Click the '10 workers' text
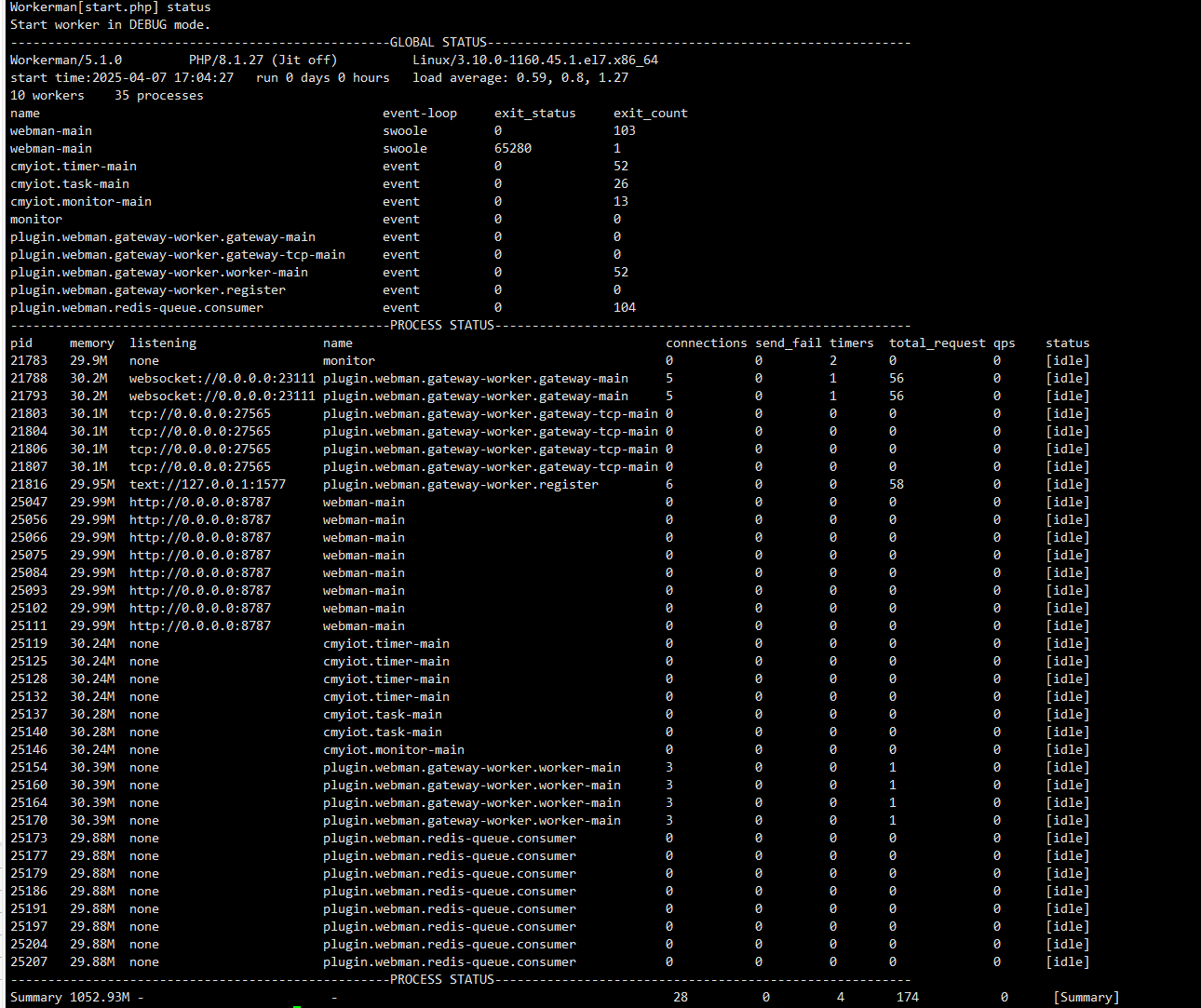The width and height of the screenshot is (1201, 1008). 47,95
